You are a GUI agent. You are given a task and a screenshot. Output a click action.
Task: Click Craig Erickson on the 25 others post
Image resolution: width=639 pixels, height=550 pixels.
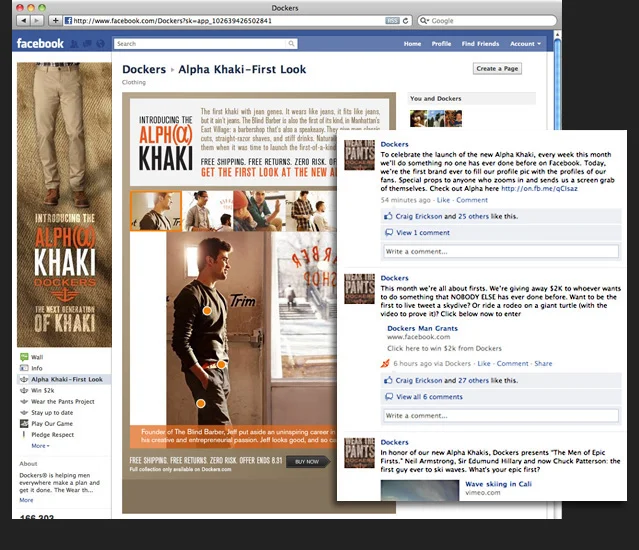(x=419, y=216)
